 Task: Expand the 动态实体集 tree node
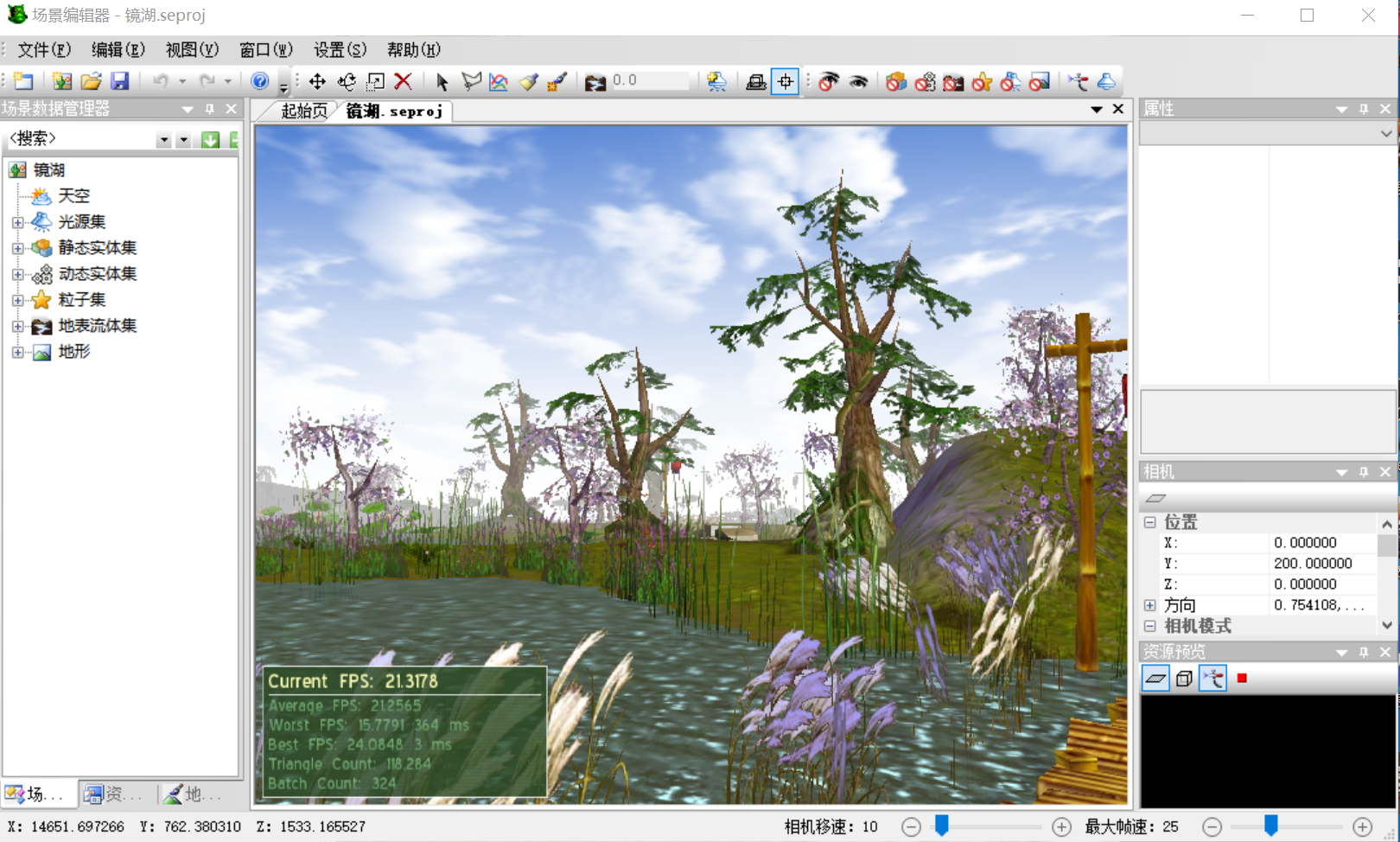click(x=17, y=274)
